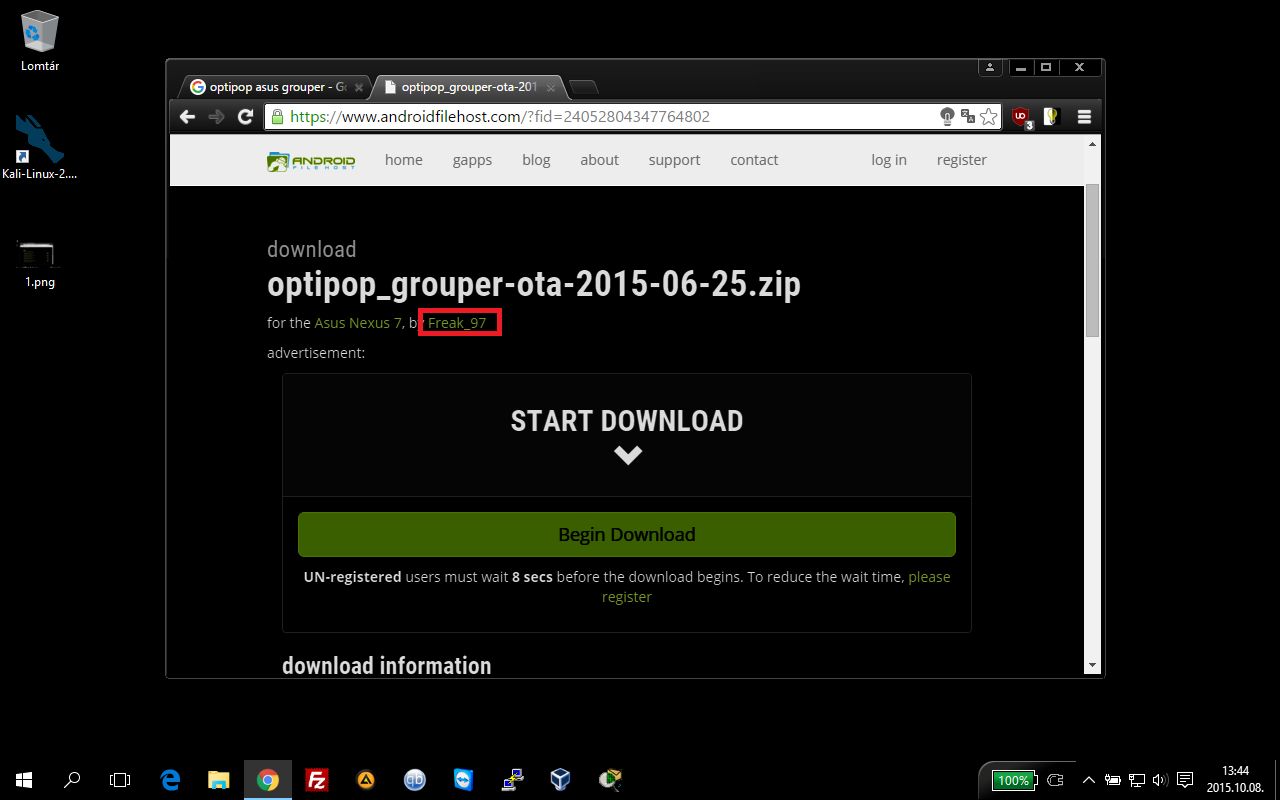Open the network tray icon
This screenshot has width=1280, height=800.
click(1137, 780)
